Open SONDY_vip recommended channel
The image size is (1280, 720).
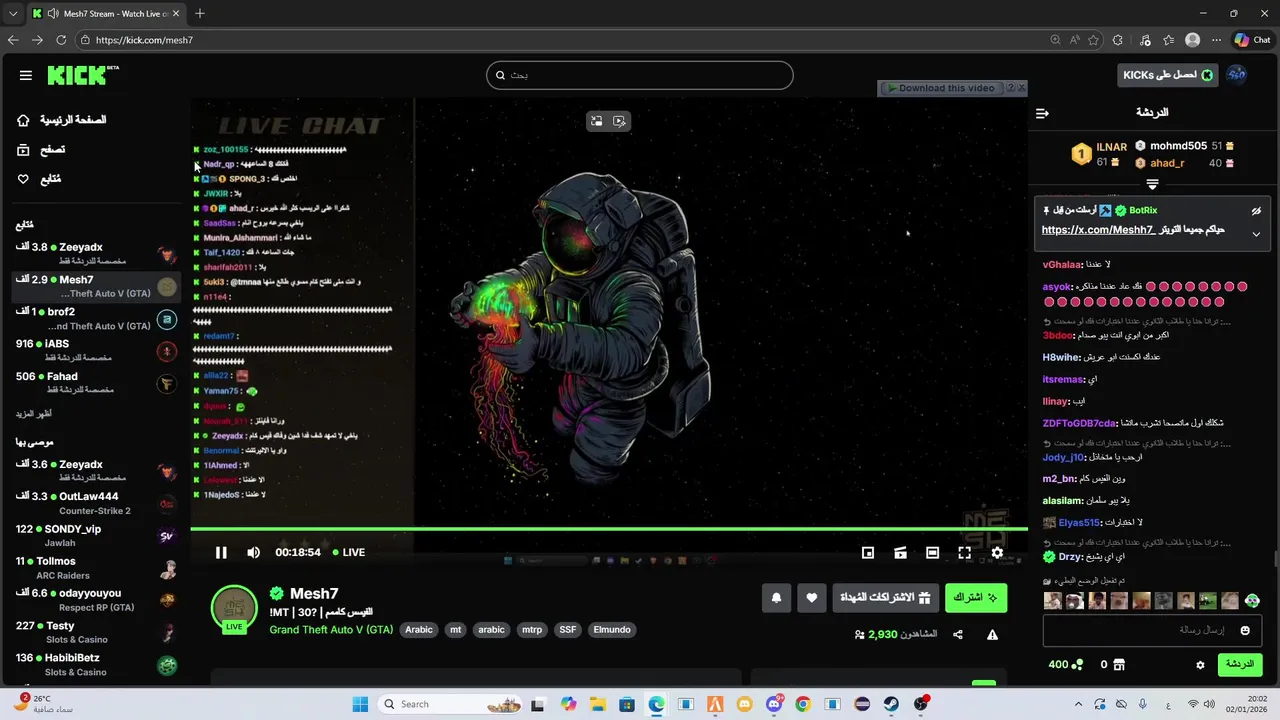[x=96, y=535]
